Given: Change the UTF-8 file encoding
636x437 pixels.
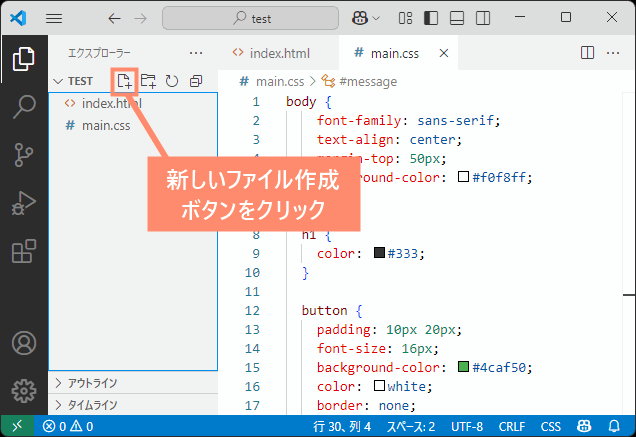Looking at the screenshot, I should coord(467,426).
